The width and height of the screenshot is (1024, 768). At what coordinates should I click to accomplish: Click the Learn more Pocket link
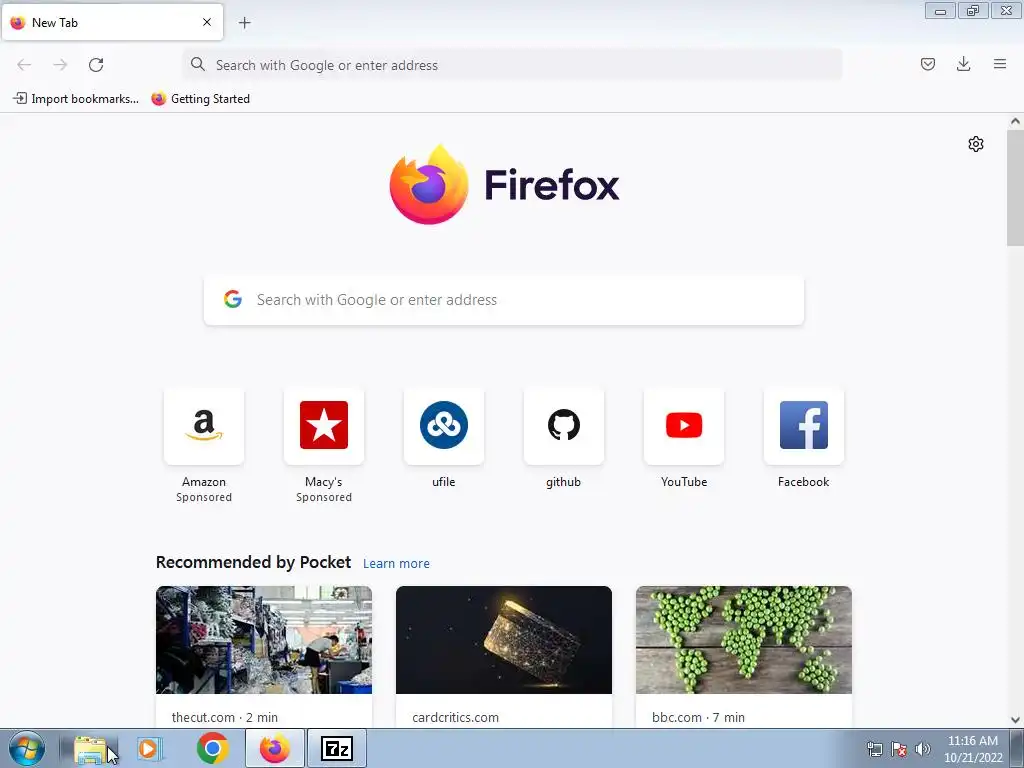click(396, 564)
